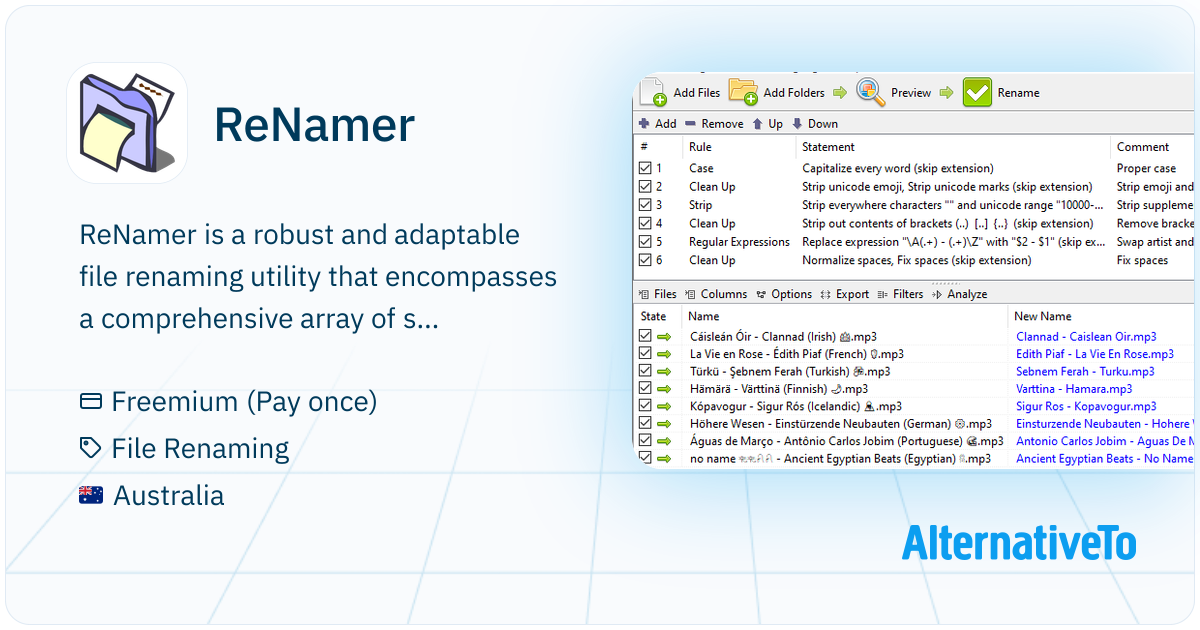Click new name 'Clannad - Caislean Oir.mp3'
This screenshot has height=630, width=1200.
click(1086, 337)
